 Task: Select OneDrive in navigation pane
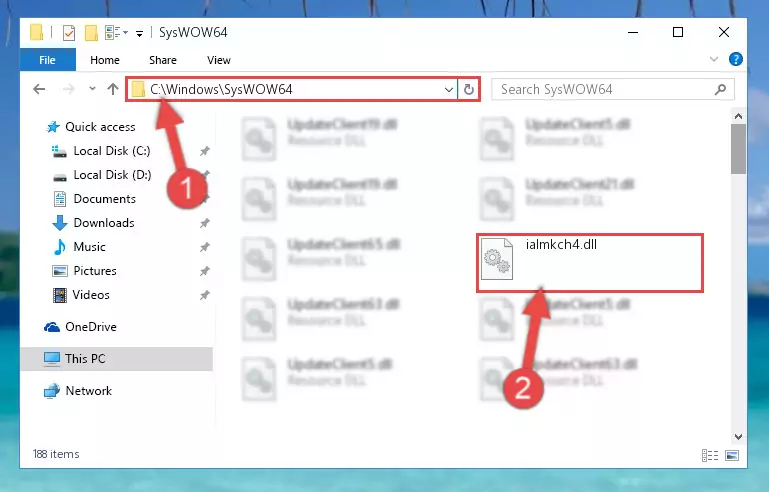[91, 327]
